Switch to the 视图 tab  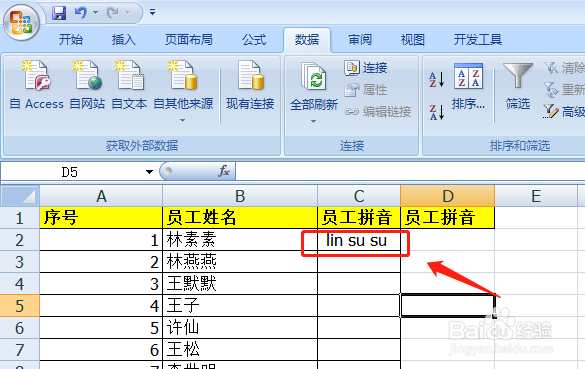(413, 39)
